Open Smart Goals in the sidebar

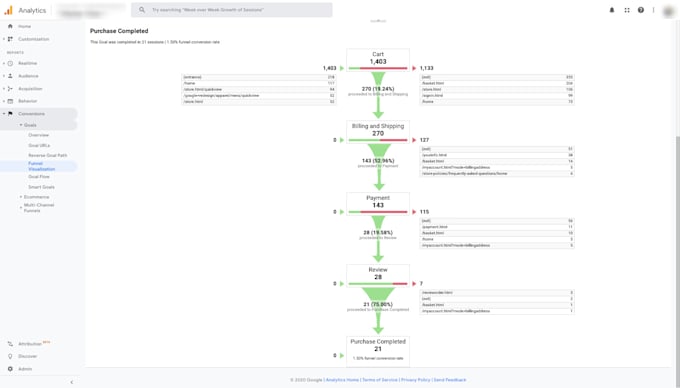[42, 187]
